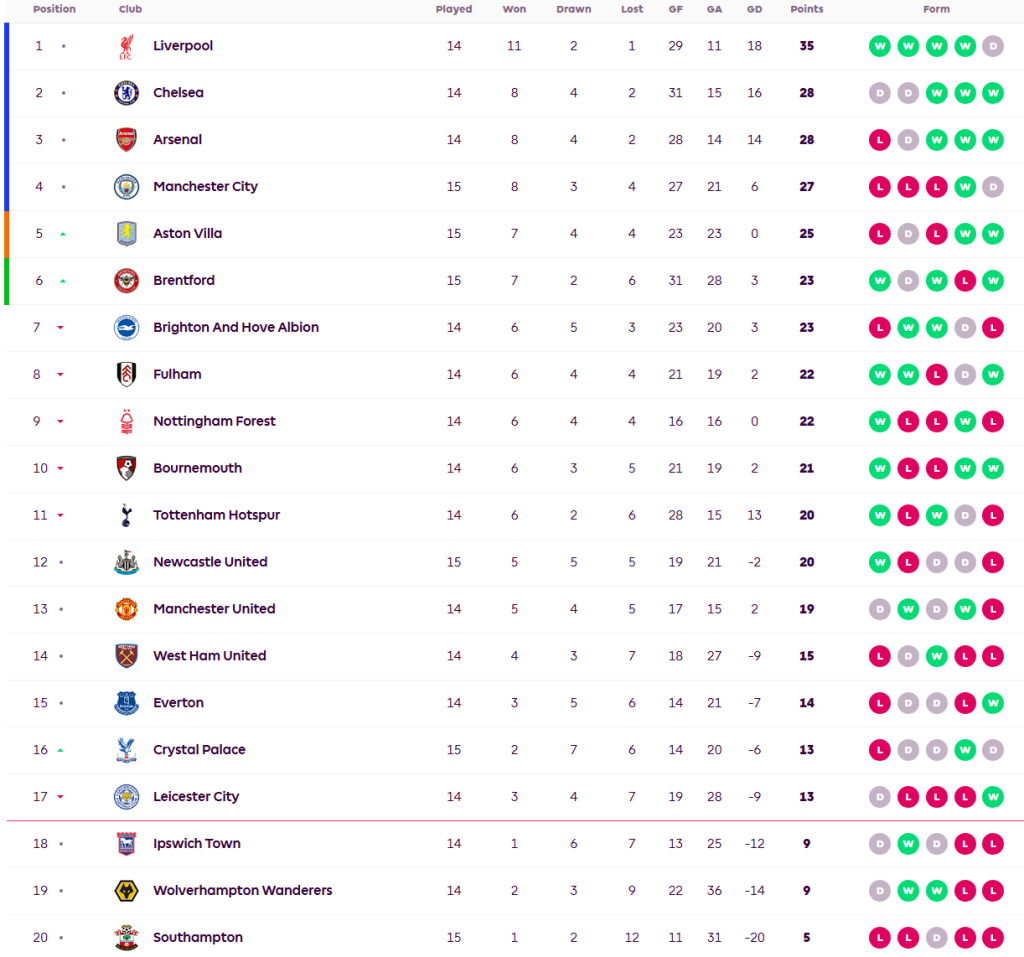Click the Everton club crest

pyautogui.click(x=126, y=703)
